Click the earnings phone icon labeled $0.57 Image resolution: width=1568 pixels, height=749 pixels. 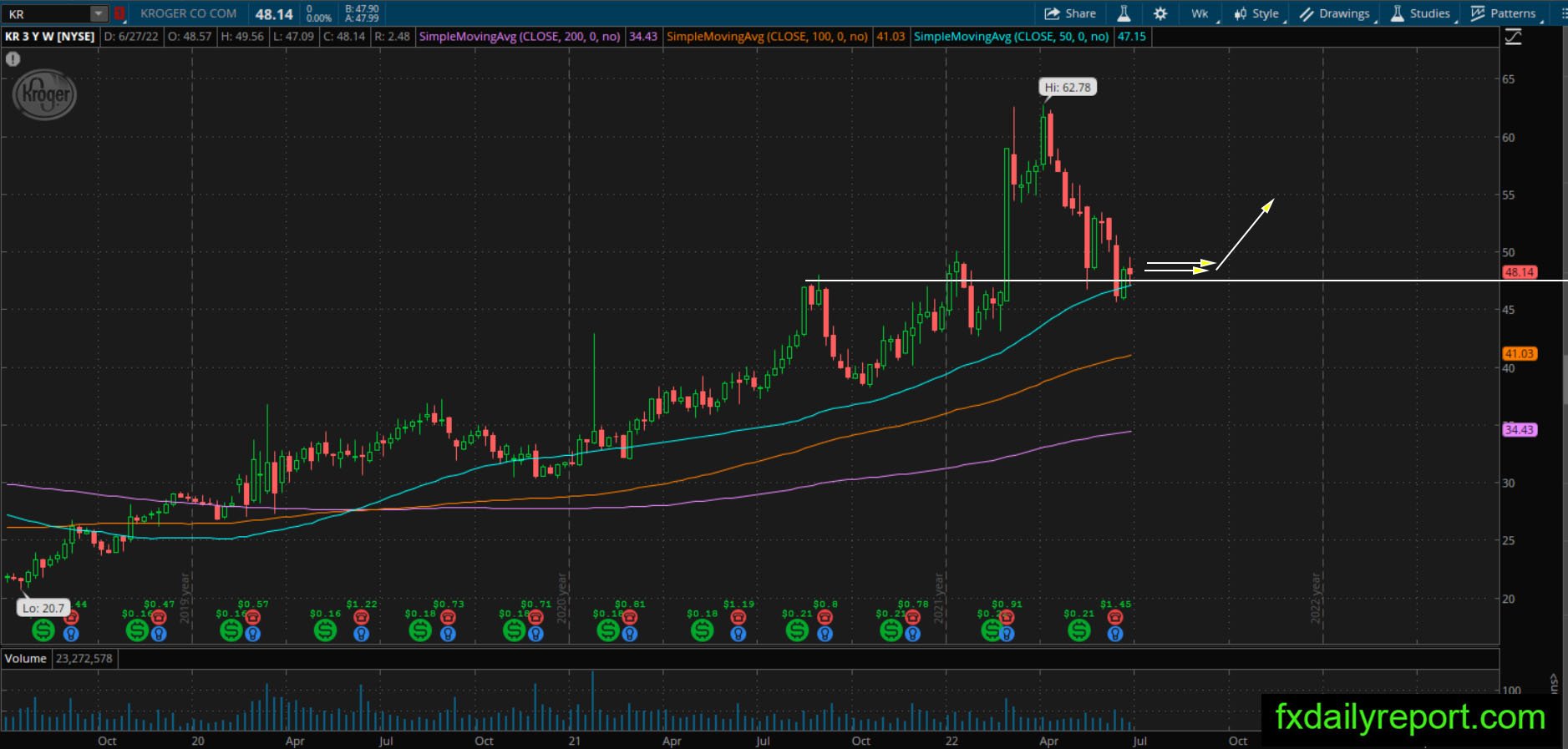pos(252,617)
